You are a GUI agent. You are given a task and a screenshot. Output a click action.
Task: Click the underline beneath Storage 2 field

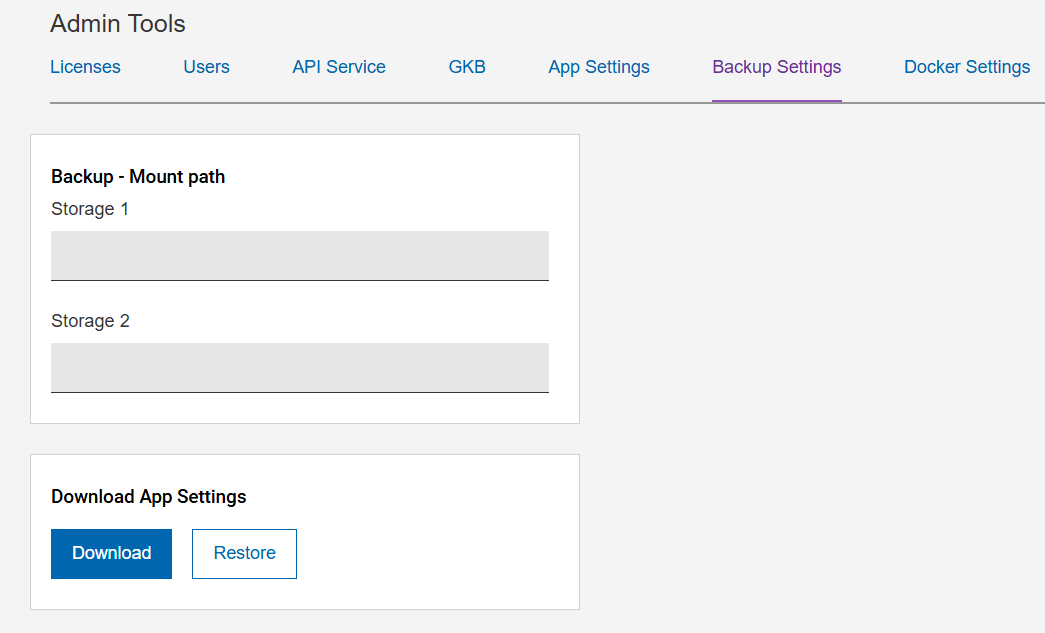(300, 392)
